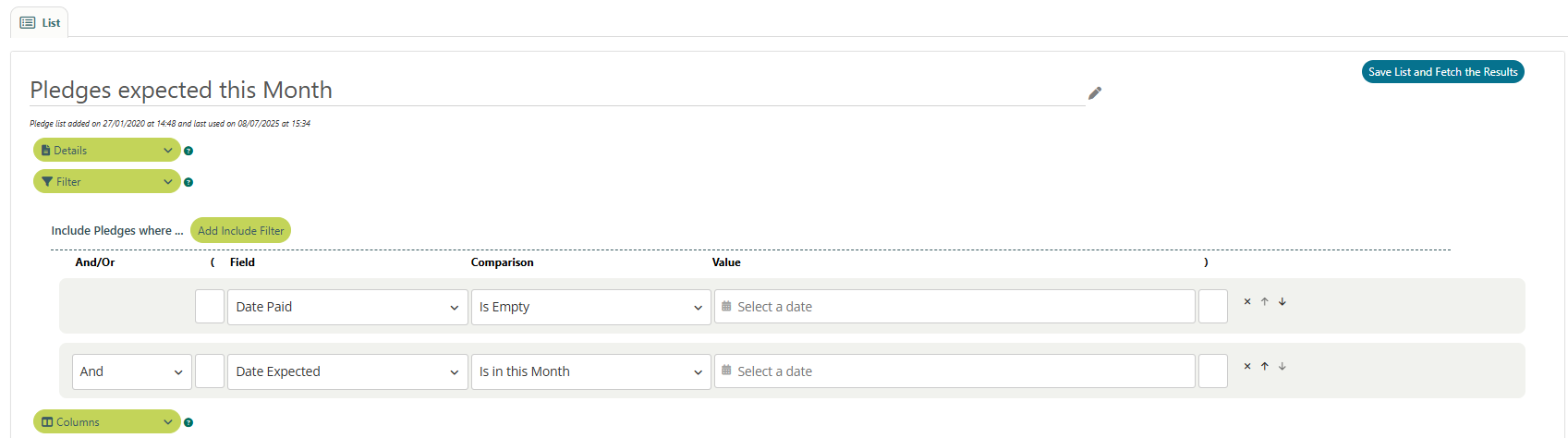Expand the Details section

click(x=107, y=151)
